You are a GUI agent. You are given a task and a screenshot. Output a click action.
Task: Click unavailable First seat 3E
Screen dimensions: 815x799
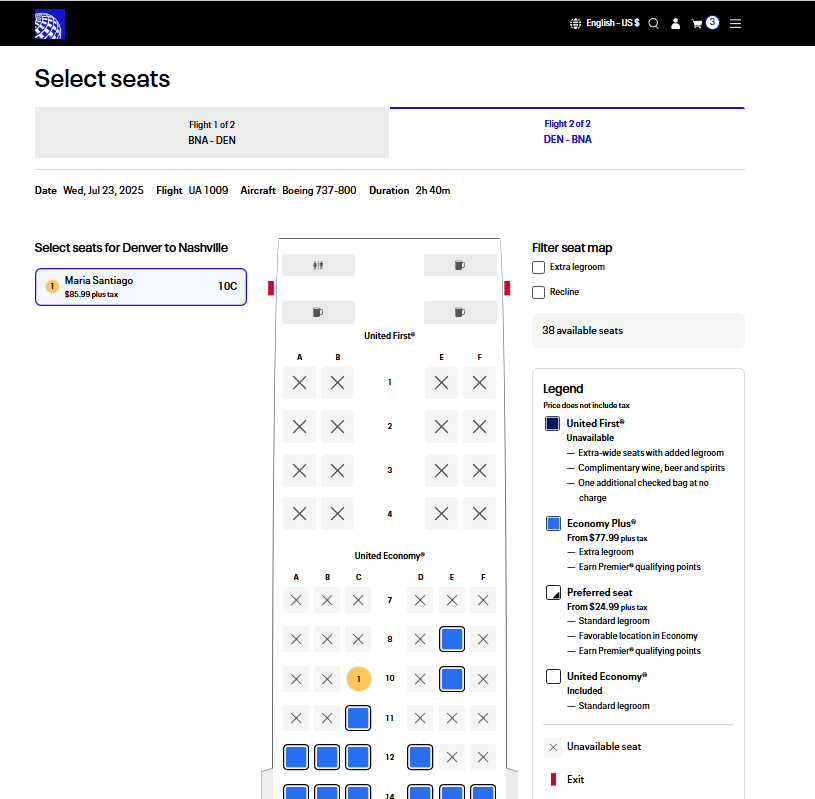point(441,470)
